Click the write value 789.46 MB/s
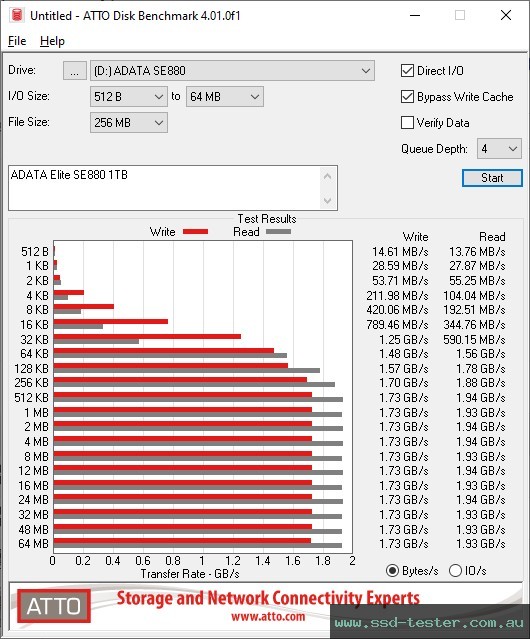The image size is (530, 639). pos(397,325)
